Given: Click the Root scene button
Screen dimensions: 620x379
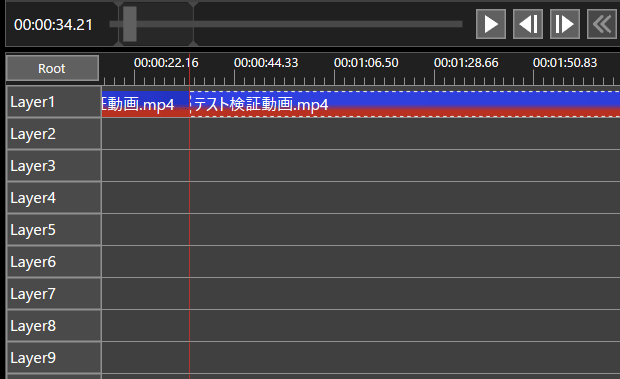Looking at the screenshot, I should pyautogui.click(x=52, y=68).
